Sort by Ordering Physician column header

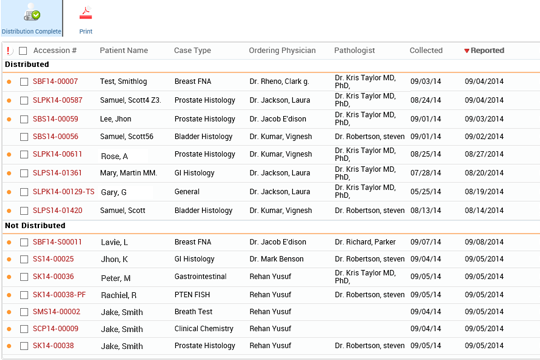coord(282,51)
